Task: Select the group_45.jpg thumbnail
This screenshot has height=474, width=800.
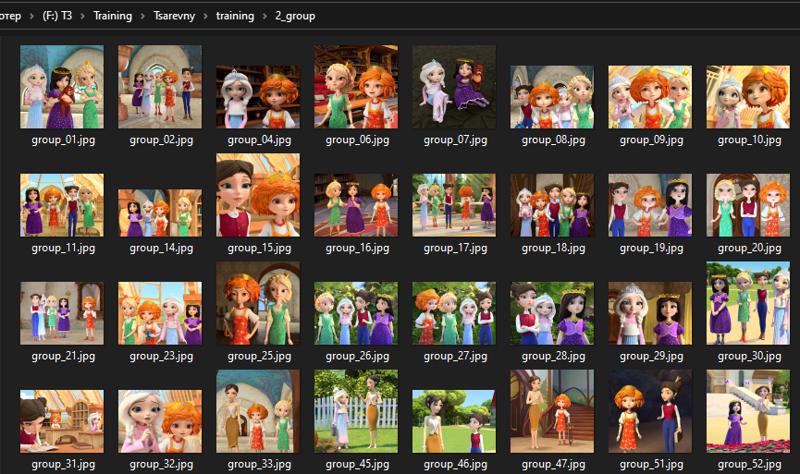Action: (356, 411)
